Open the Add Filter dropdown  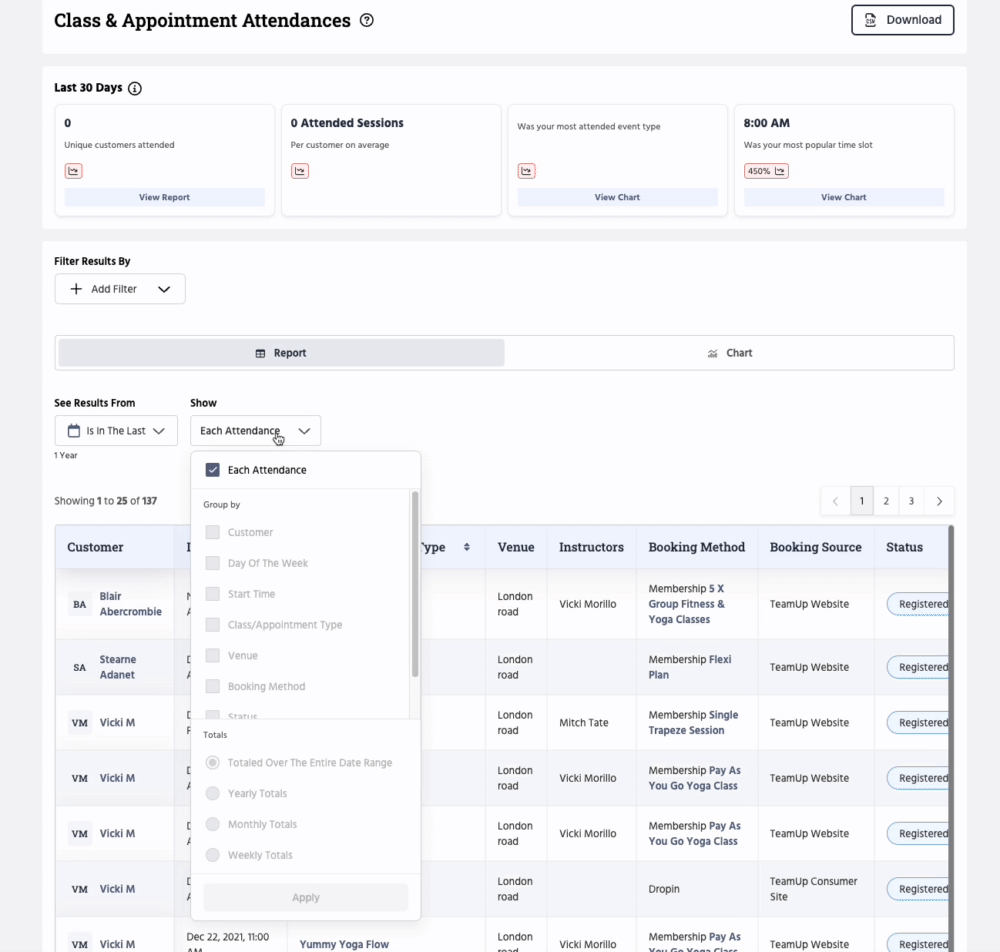pyautogui.click(x=120, y=289)
